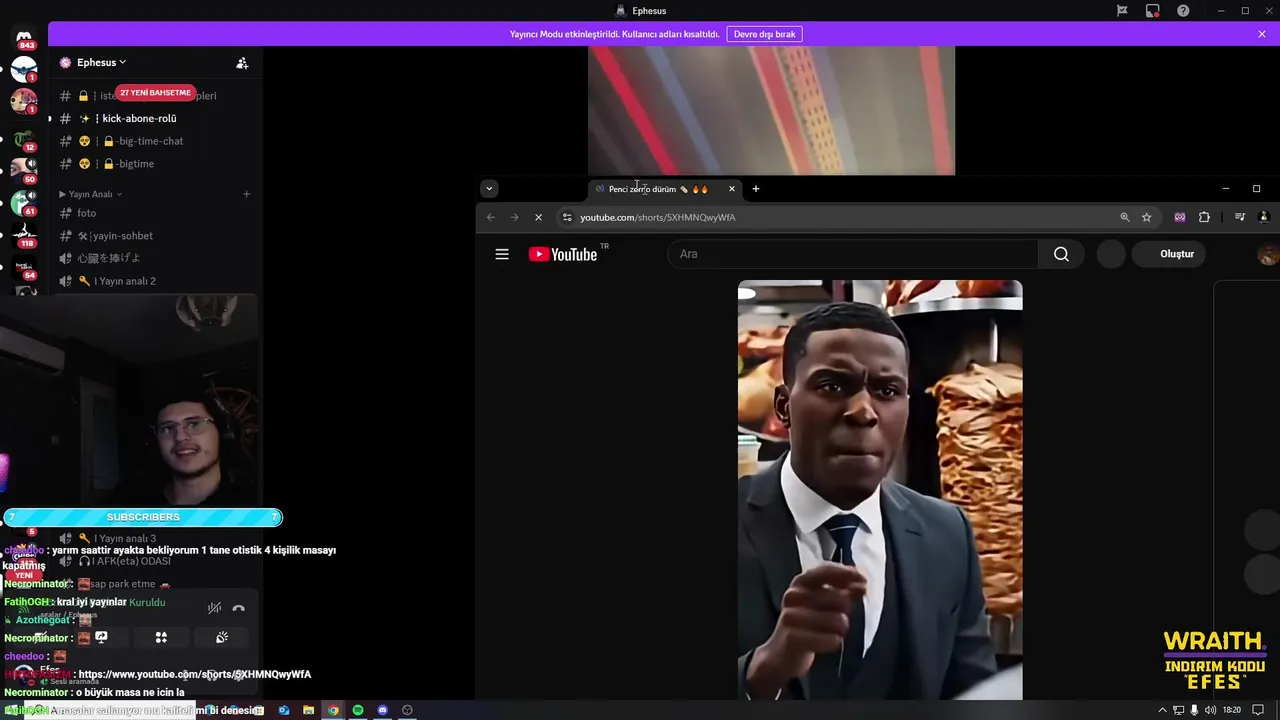
Task: Show hidden system tray icons
Action: [1162, 710]
